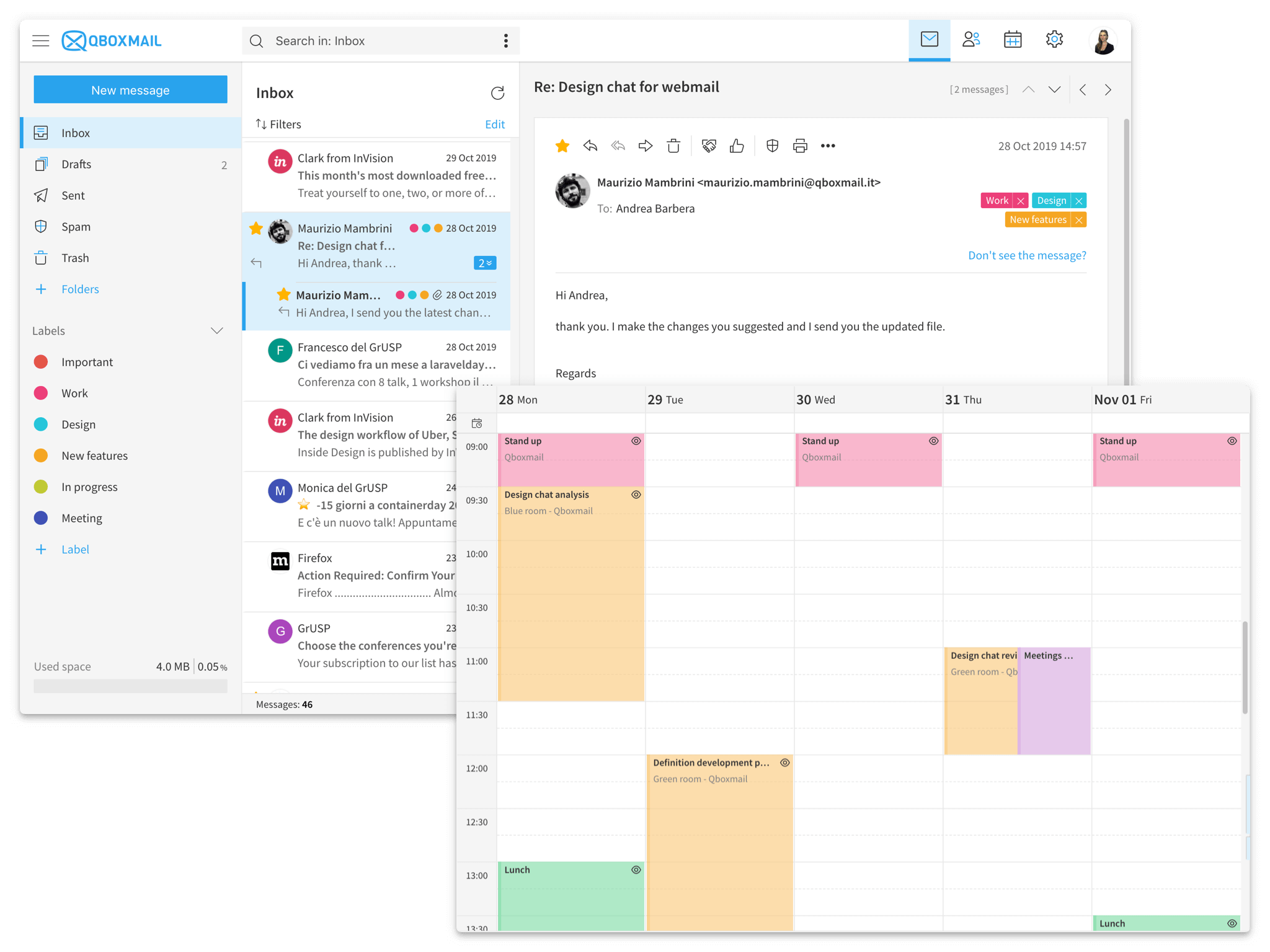Click the thumbs up icon

pos(737,146)
